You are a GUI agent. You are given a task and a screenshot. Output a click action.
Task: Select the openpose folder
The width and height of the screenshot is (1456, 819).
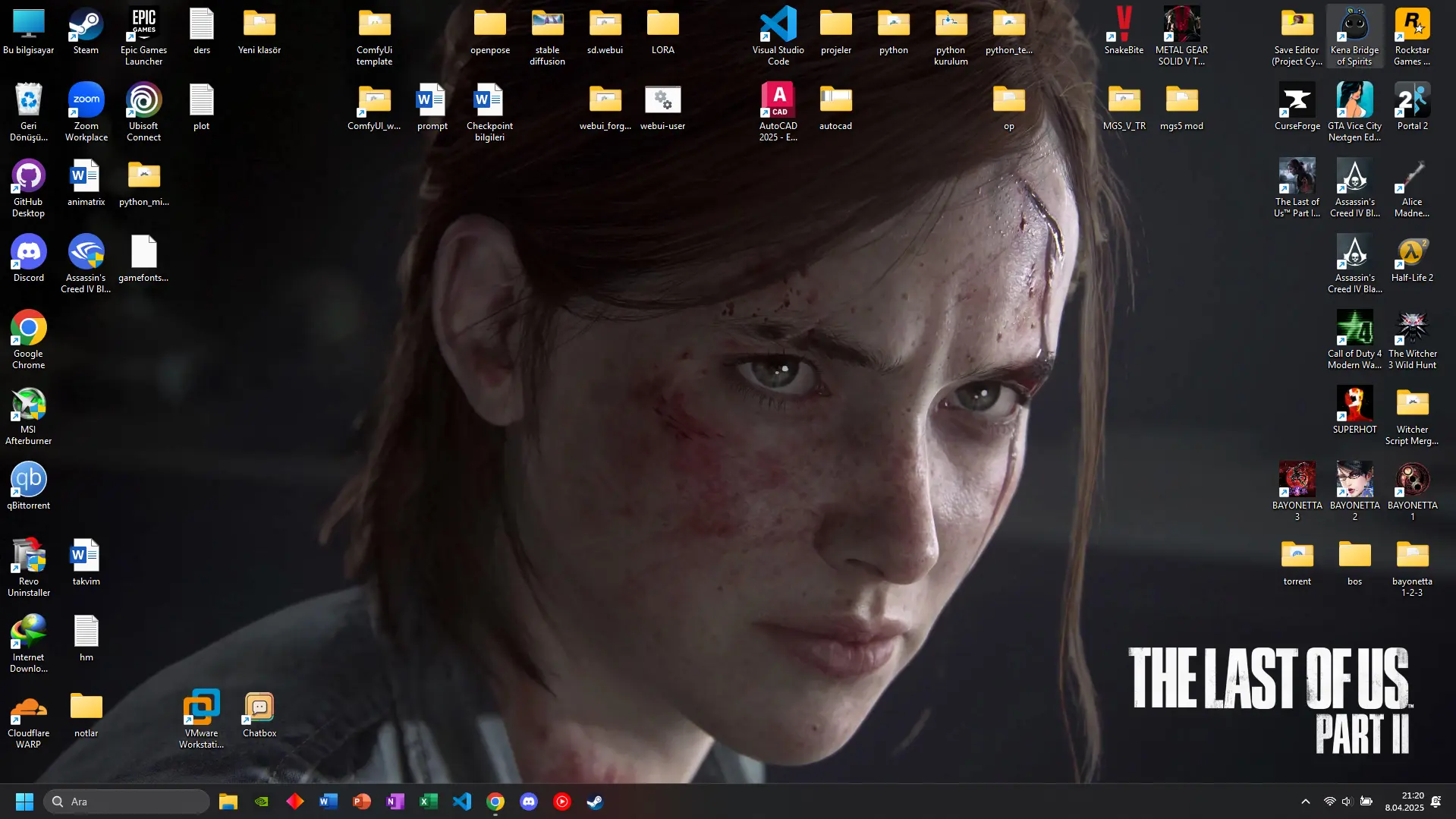click(490, 32)
